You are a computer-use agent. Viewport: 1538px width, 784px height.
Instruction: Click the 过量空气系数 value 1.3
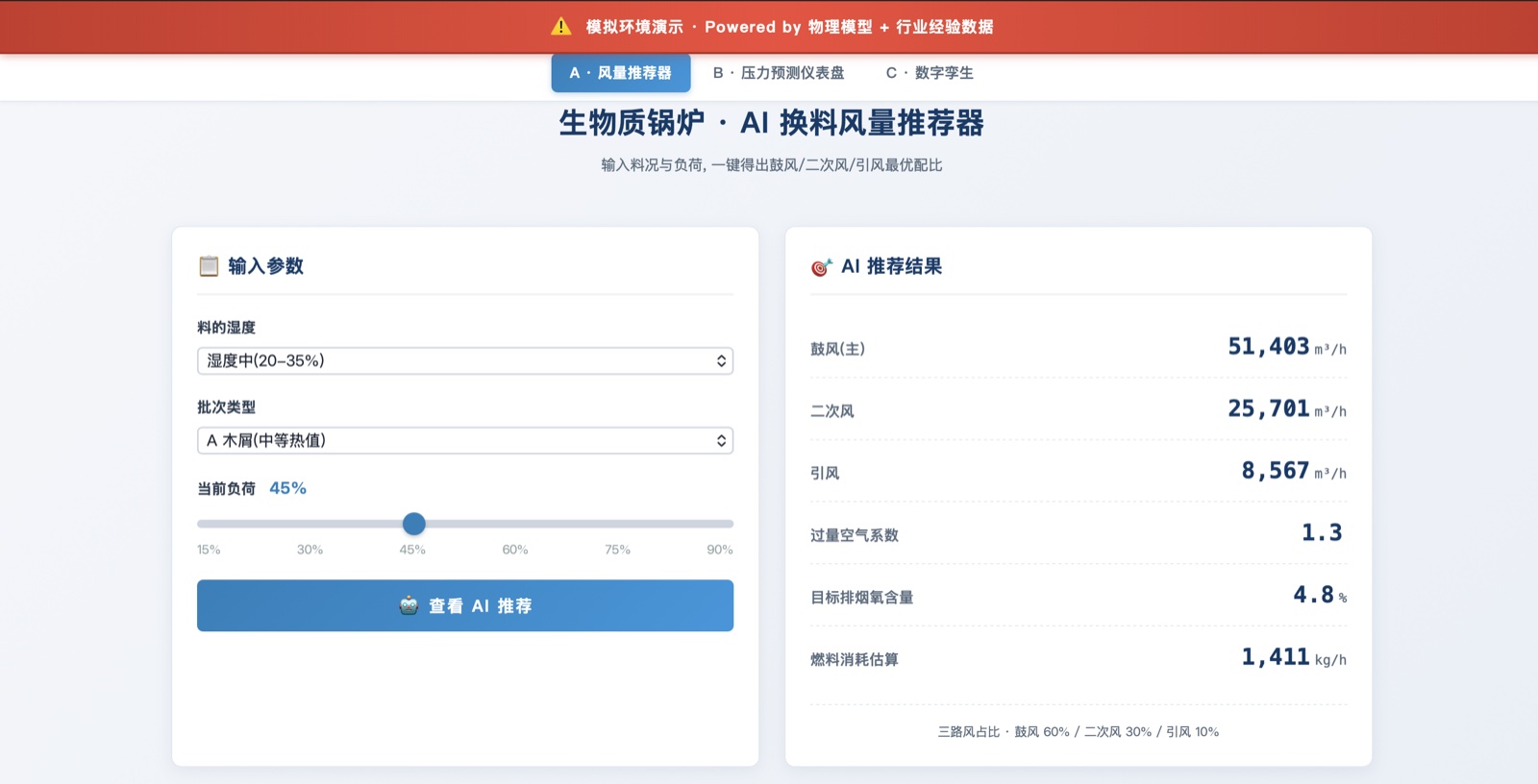[1322, 533]
